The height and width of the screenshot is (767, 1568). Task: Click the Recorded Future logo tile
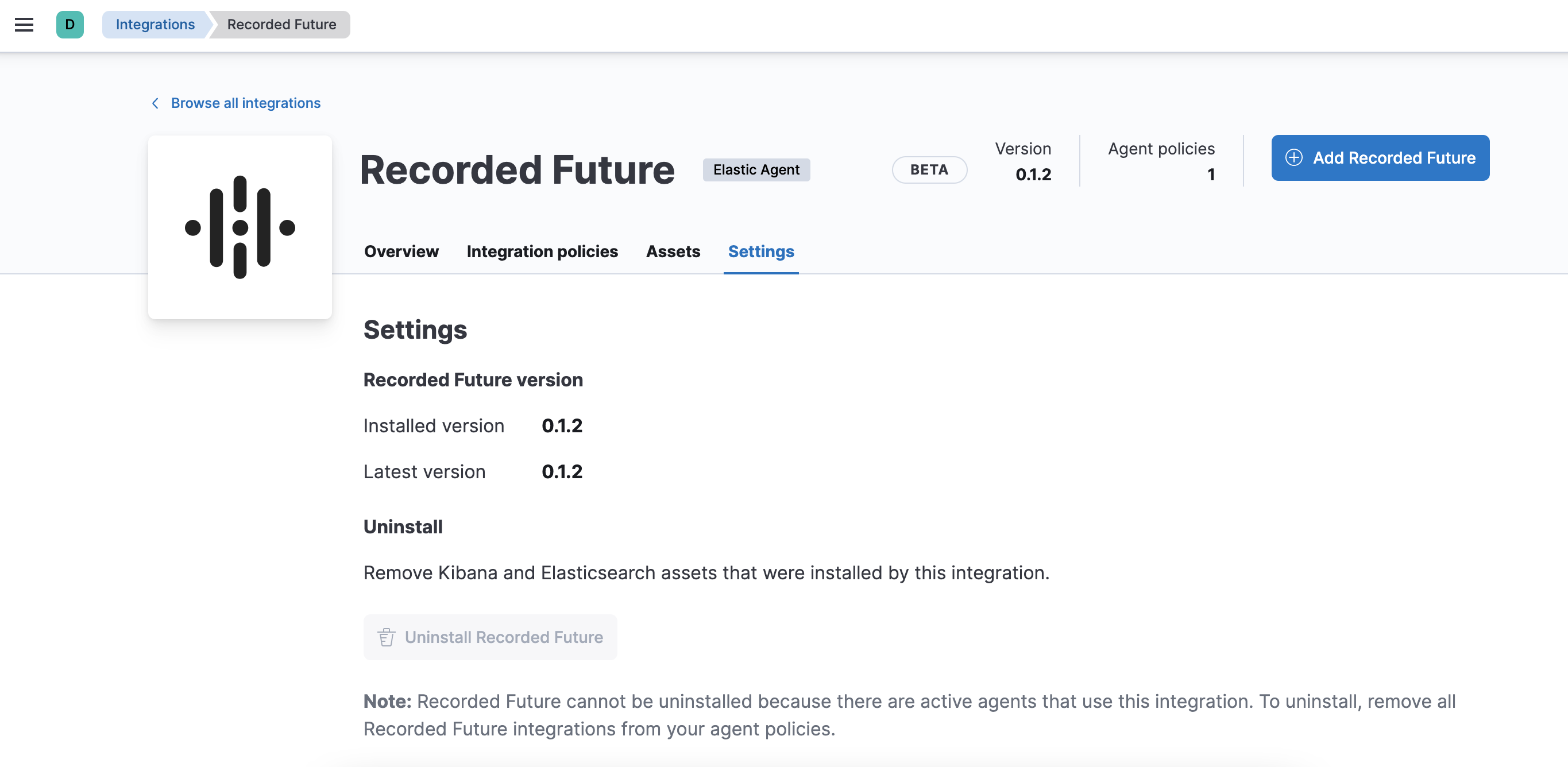(240, 227)
